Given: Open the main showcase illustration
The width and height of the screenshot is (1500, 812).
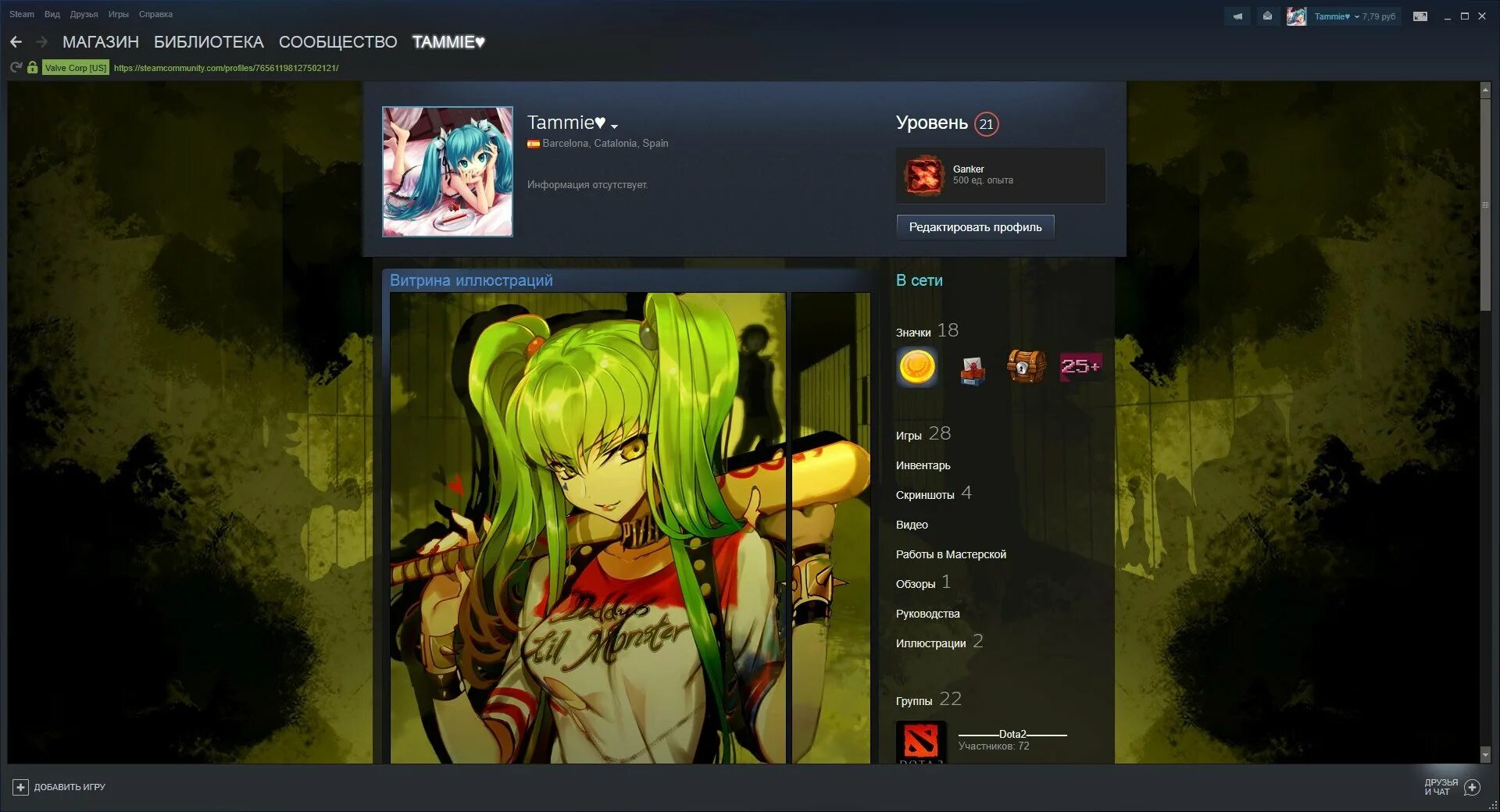Looking at the screenshot, I should click(587, 528).
